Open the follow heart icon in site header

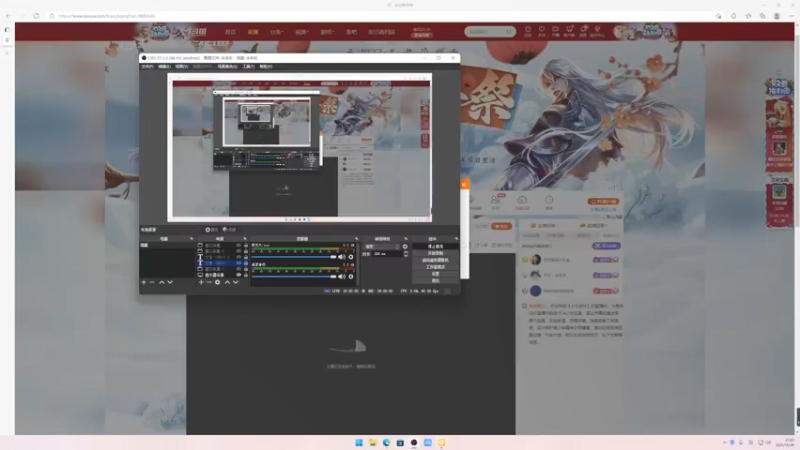[x=542, y=31]
